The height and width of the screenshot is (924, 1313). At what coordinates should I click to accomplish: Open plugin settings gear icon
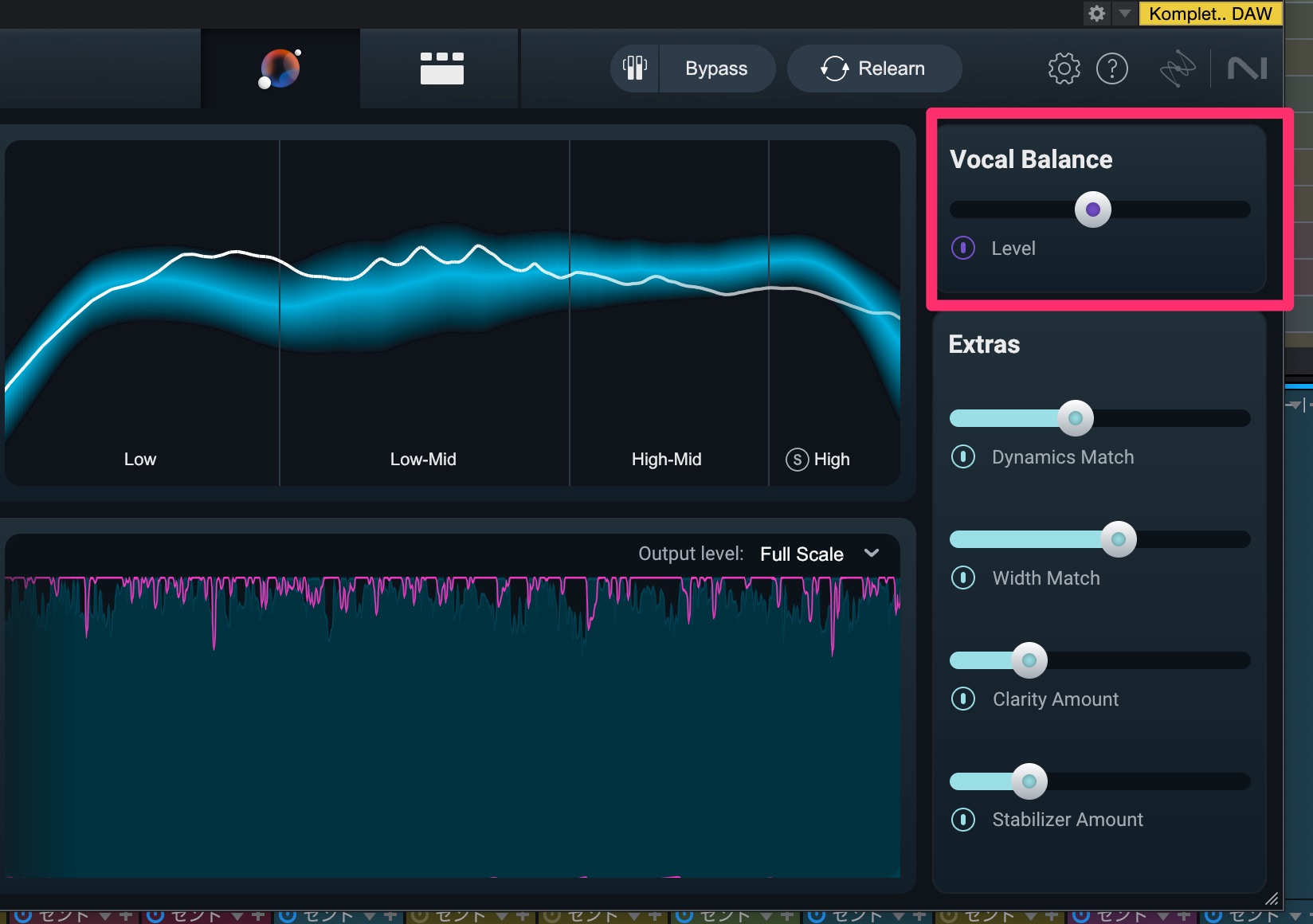point(1064,69)
